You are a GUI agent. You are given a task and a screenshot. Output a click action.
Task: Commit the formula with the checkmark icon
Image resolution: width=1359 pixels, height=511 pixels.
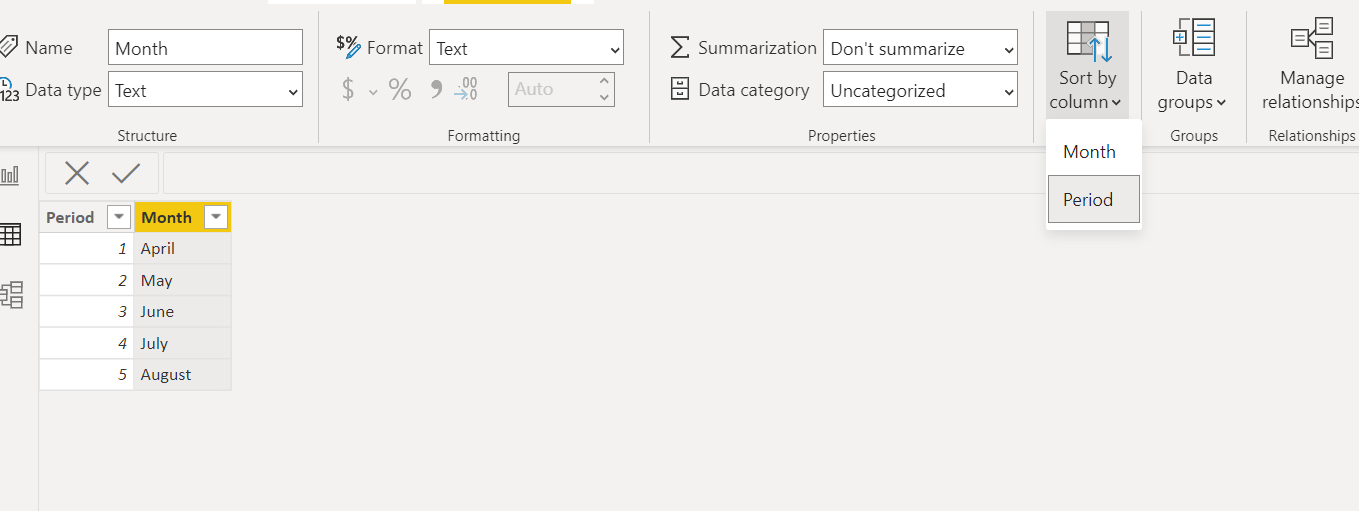[126, 173]
